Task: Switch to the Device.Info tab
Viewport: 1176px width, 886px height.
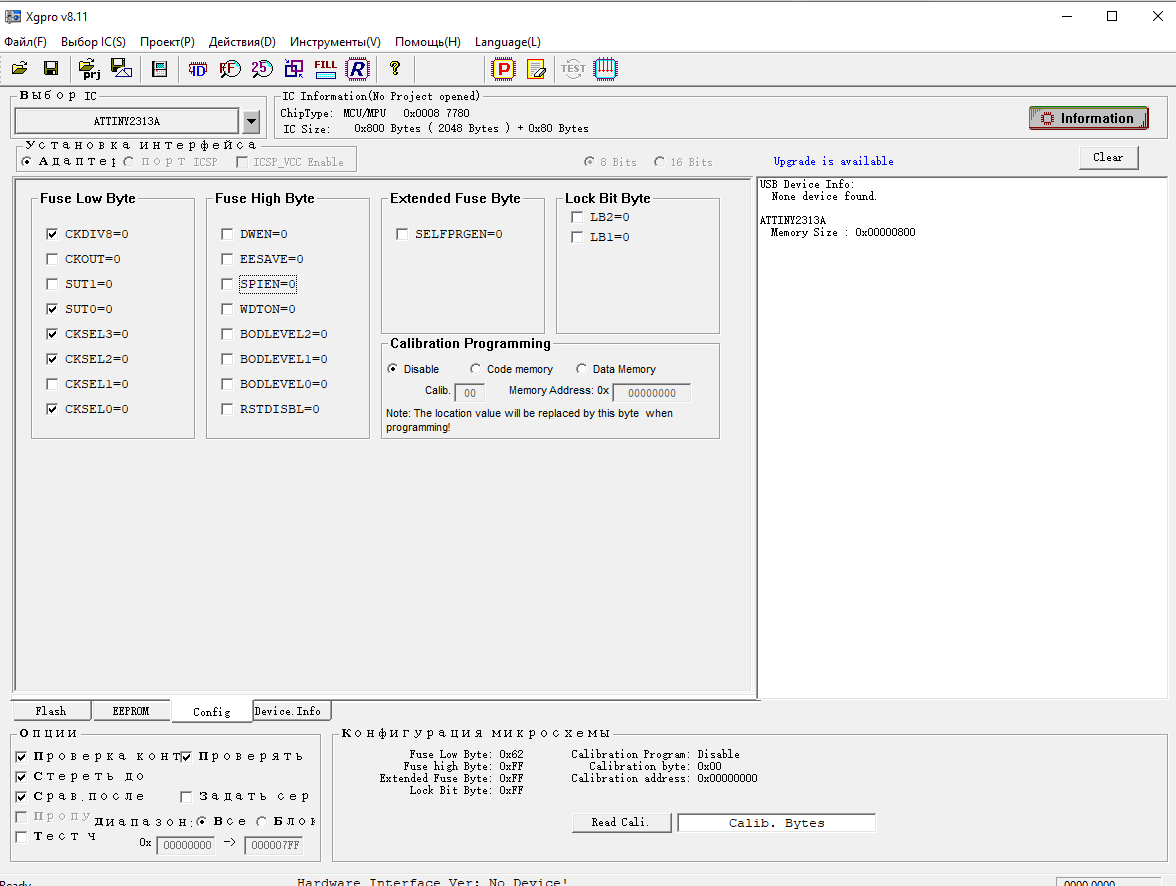Action: point(288,711)
